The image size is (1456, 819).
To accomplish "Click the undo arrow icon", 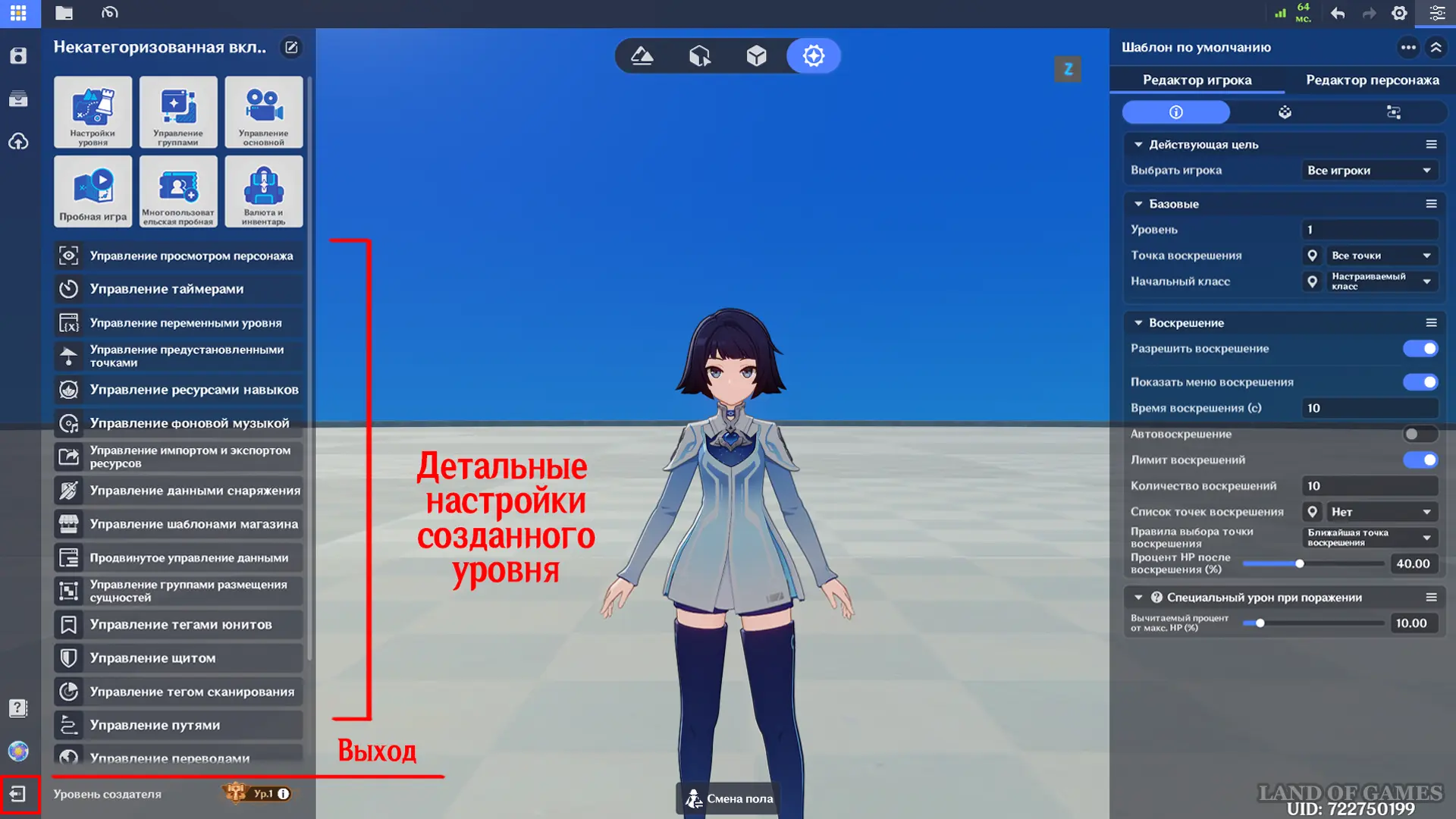I will (1338, 13).
